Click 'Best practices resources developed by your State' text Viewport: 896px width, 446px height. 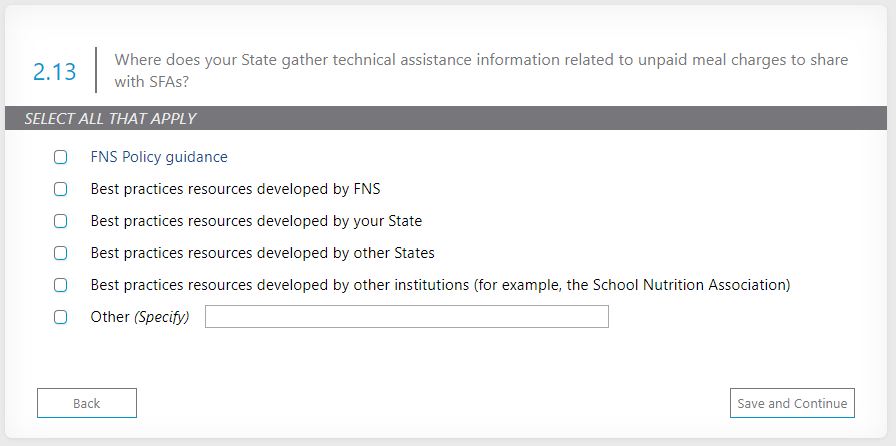tap(256, 221)
